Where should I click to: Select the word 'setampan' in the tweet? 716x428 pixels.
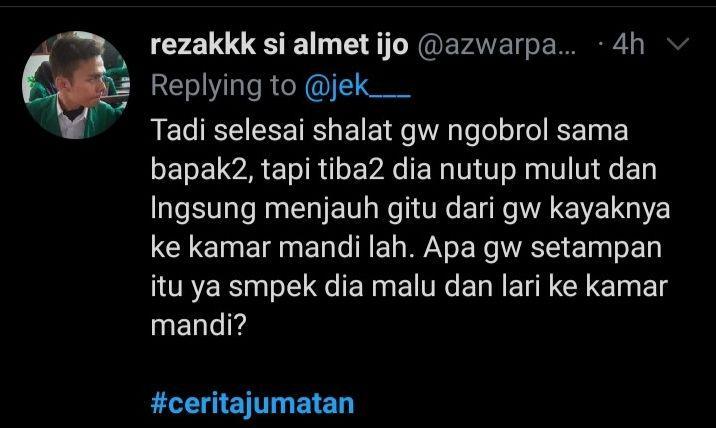click(596, 249)
